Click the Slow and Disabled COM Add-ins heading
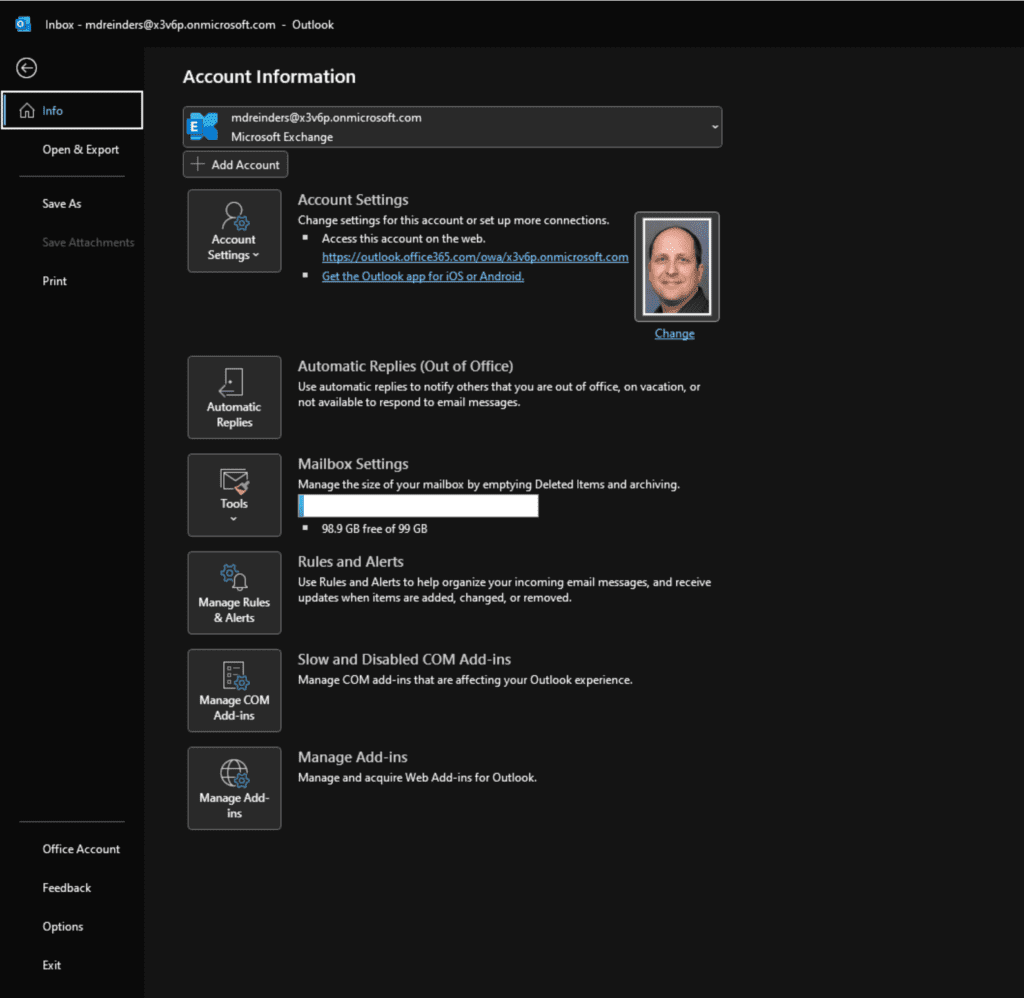The width and height of the screenshot is (1024, 998). tap(404, 659)
